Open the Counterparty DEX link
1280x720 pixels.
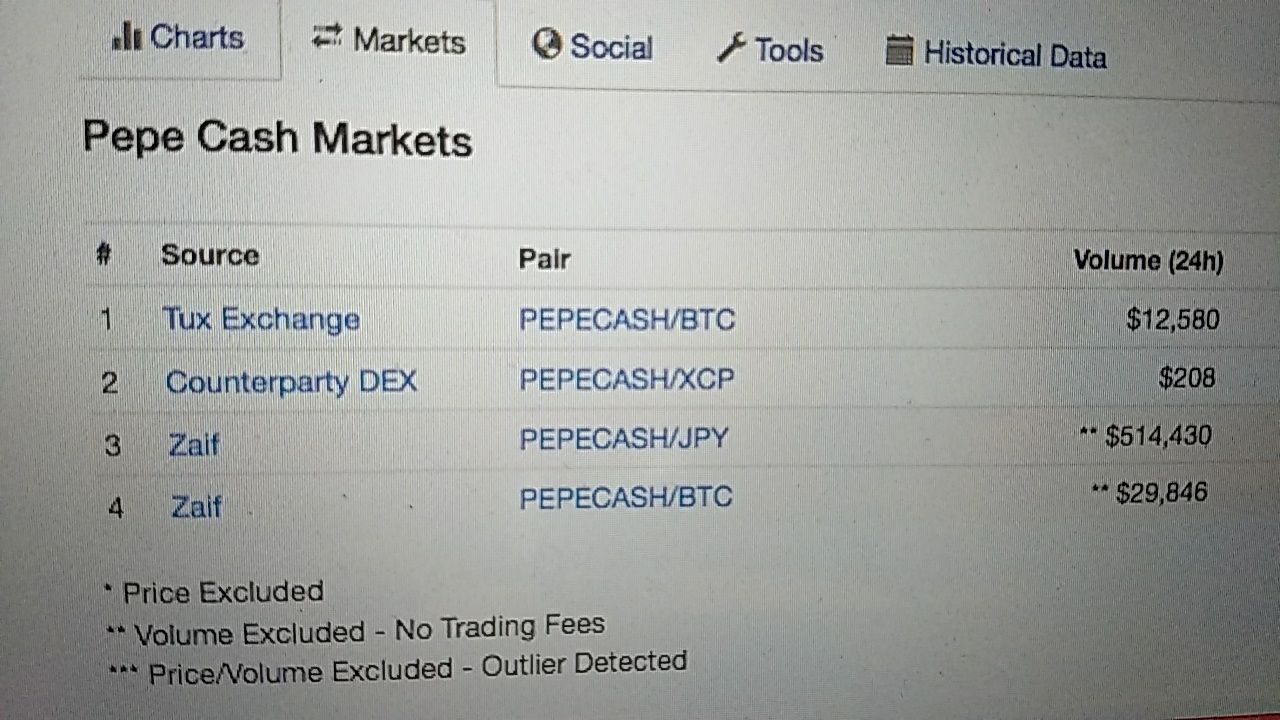[x=291, y=382]
